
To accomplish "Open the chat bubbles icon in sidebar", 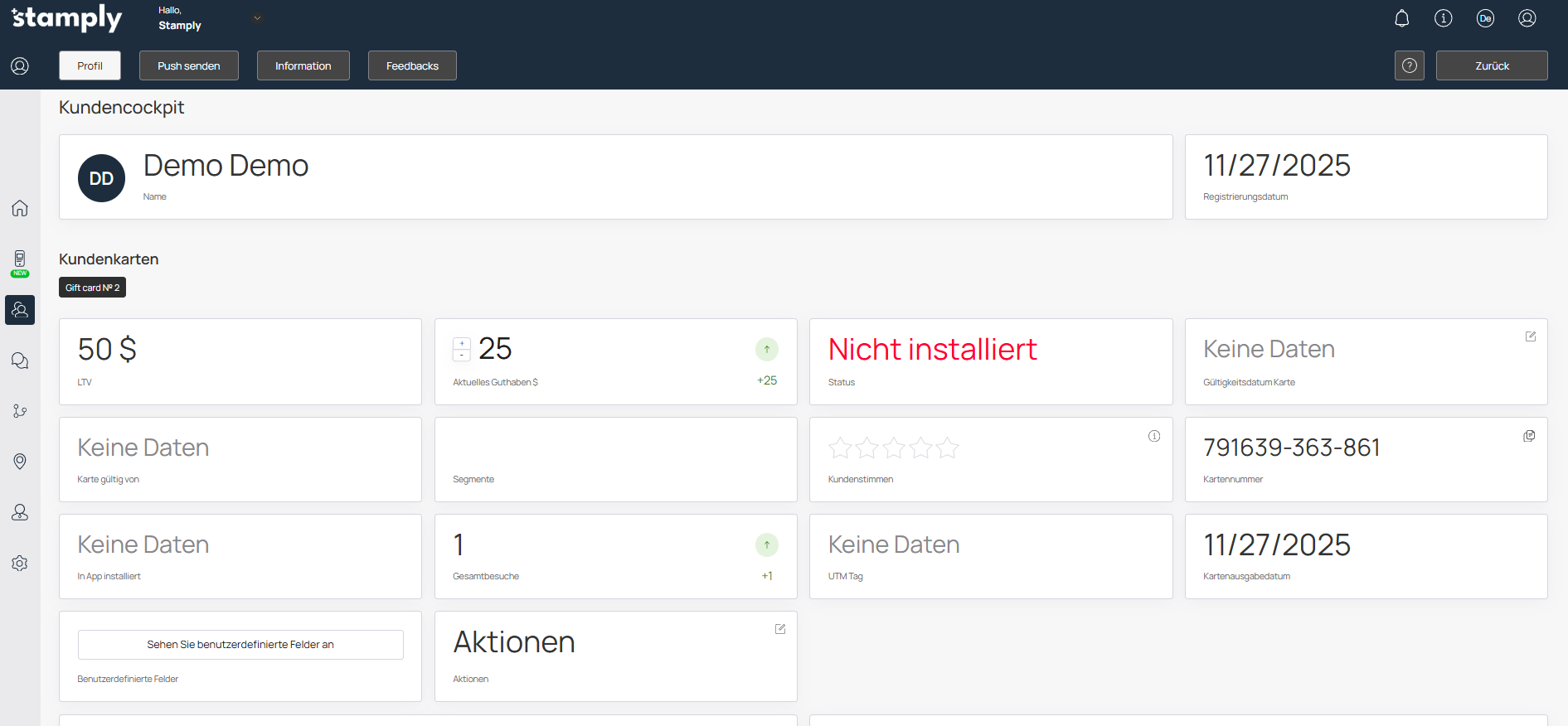I will click(x=20, y=361).
